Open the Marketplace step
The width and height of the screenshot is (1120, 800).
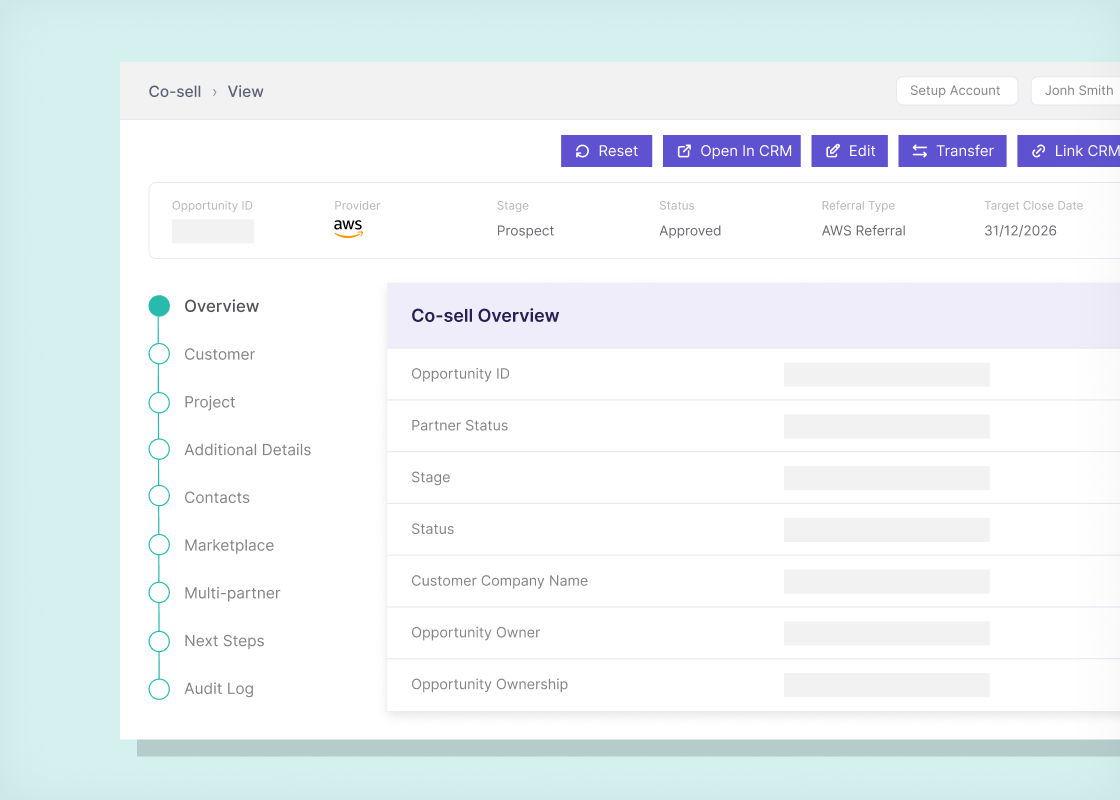pyautogui.click(x=229, y=546)
